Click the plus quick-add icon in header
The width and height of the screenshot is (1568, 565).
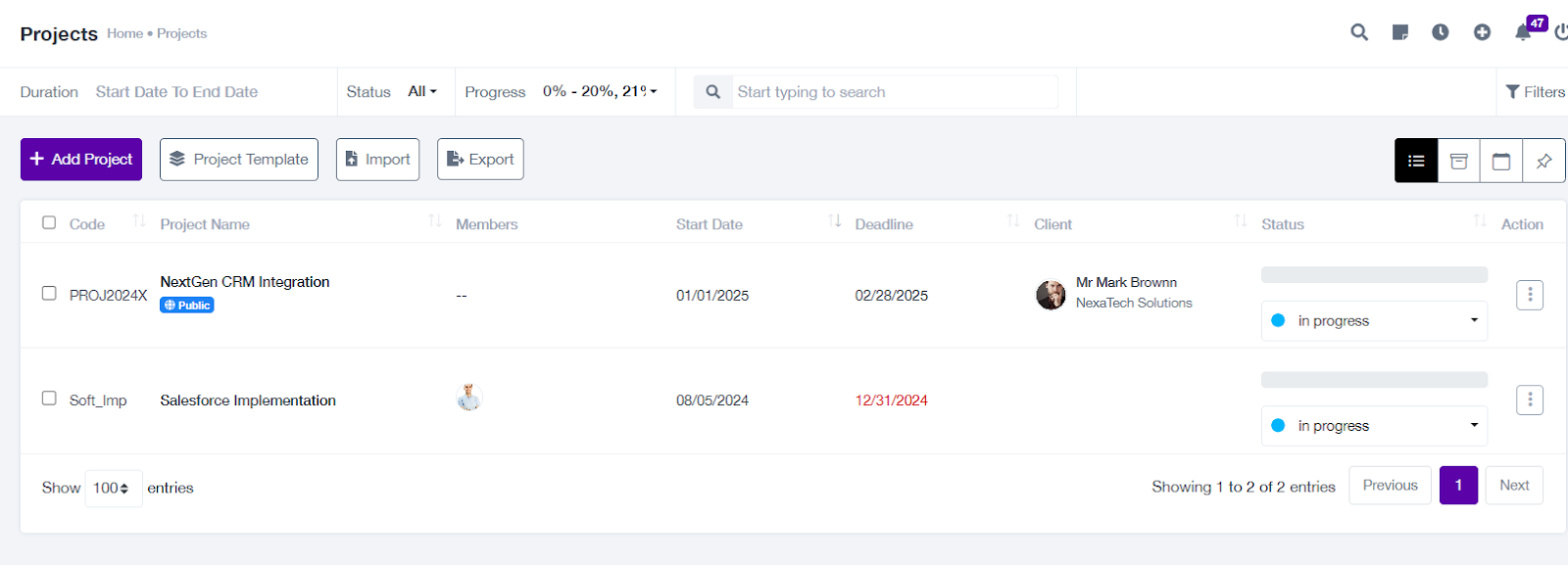[x=1482, y=32]
